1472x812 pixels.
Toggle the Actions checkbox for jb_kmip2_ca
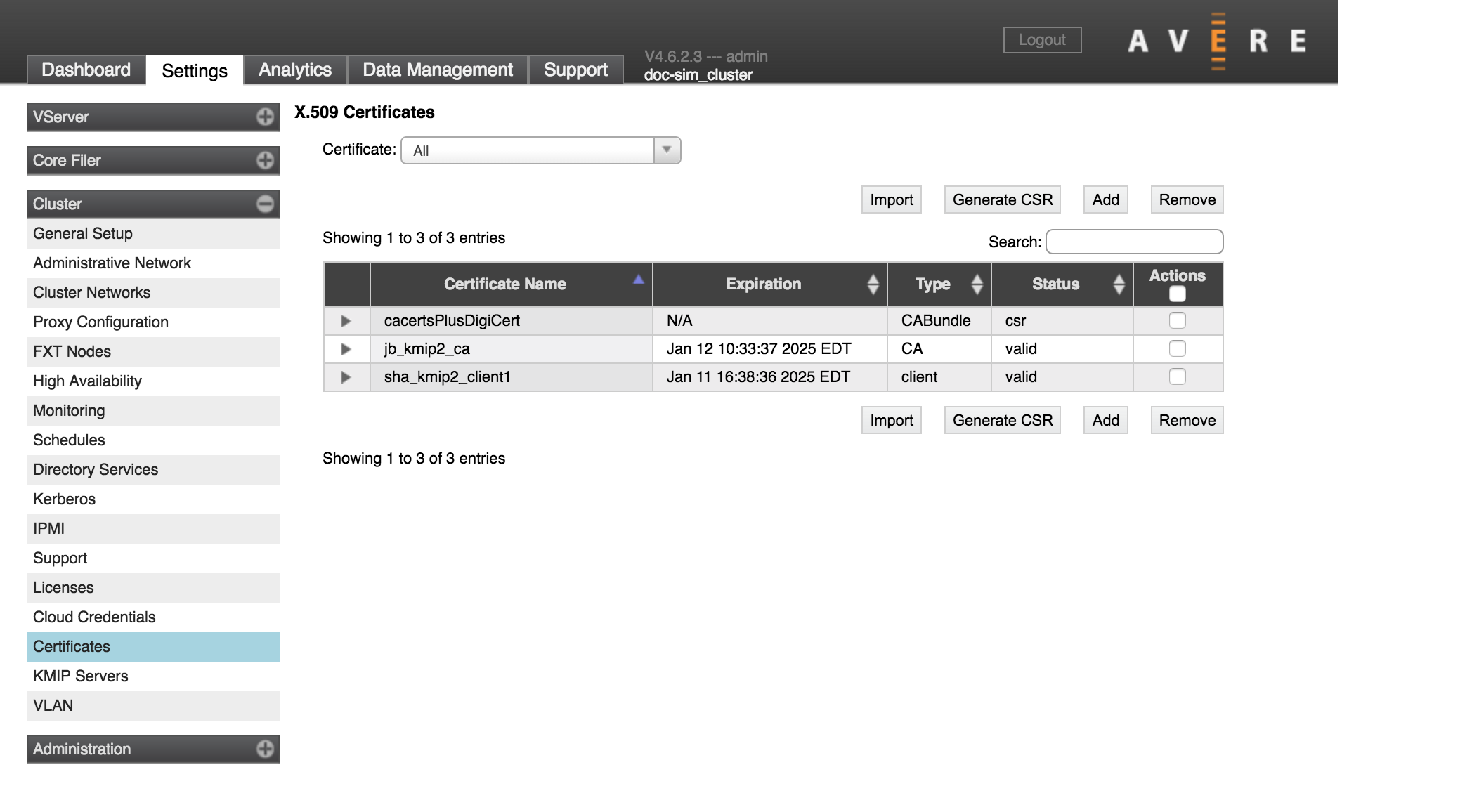(1178, 347)
